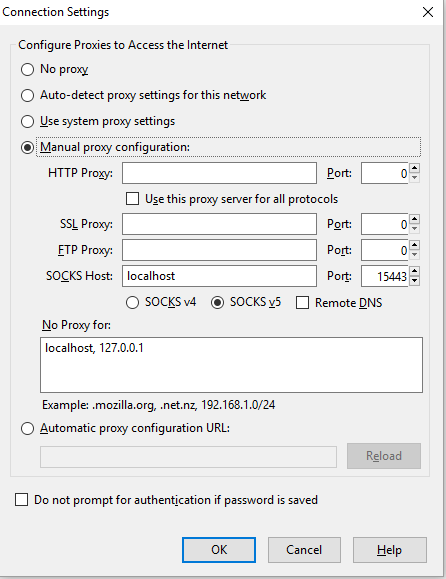Increase HTTP Proxy port with up arrow
Image resolution: width=446 pixels, height=579 pixels.
415,168
